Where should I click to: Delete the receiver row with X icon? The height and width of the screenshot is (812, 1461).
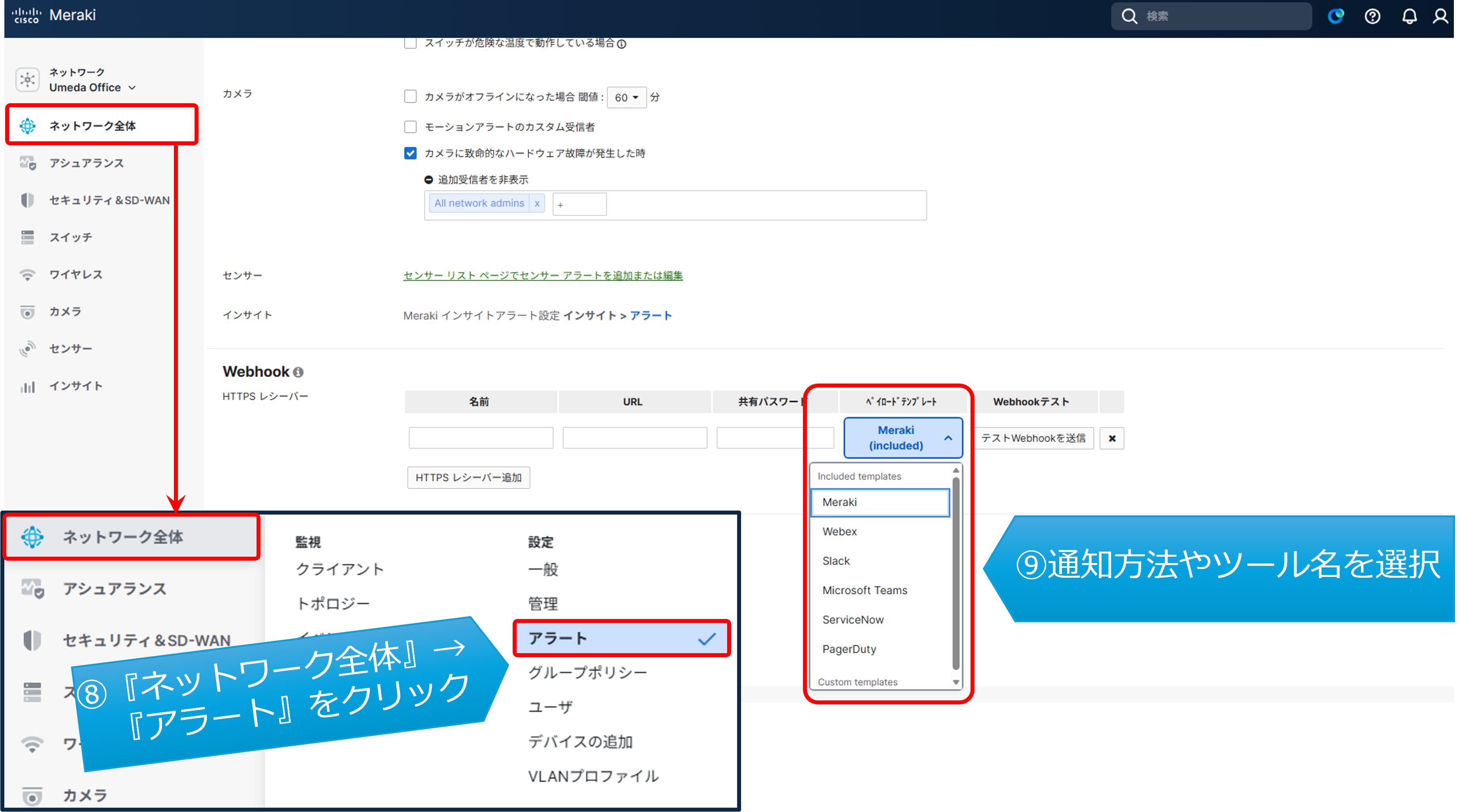pyautogui.click(x=1112, y=438)
